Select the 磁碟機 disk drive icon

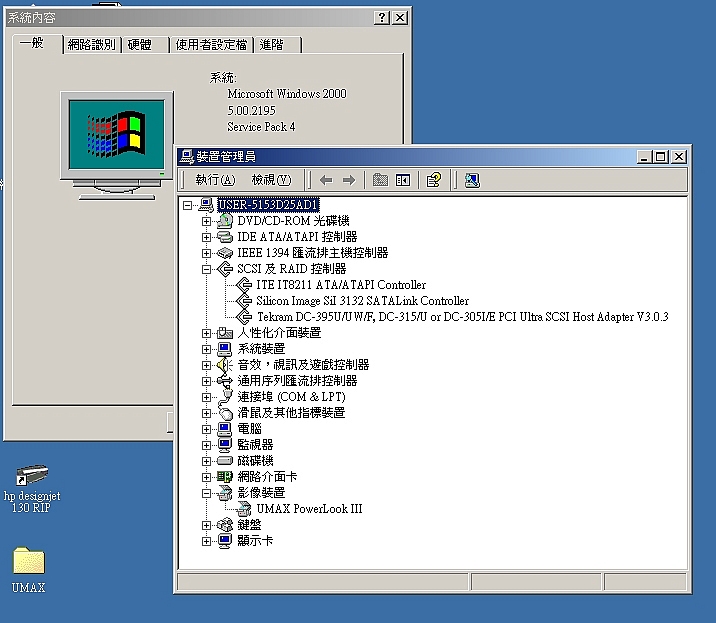coord(224,460)
